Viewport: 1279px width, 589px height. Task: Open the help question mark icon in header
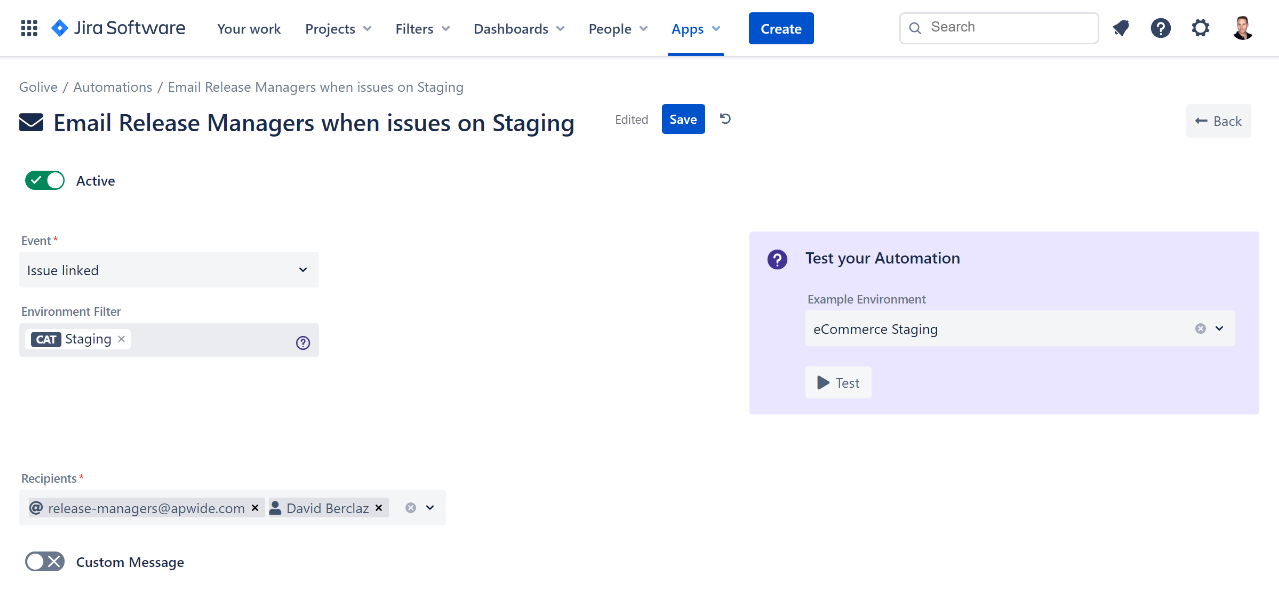(x=1160, y=28)
